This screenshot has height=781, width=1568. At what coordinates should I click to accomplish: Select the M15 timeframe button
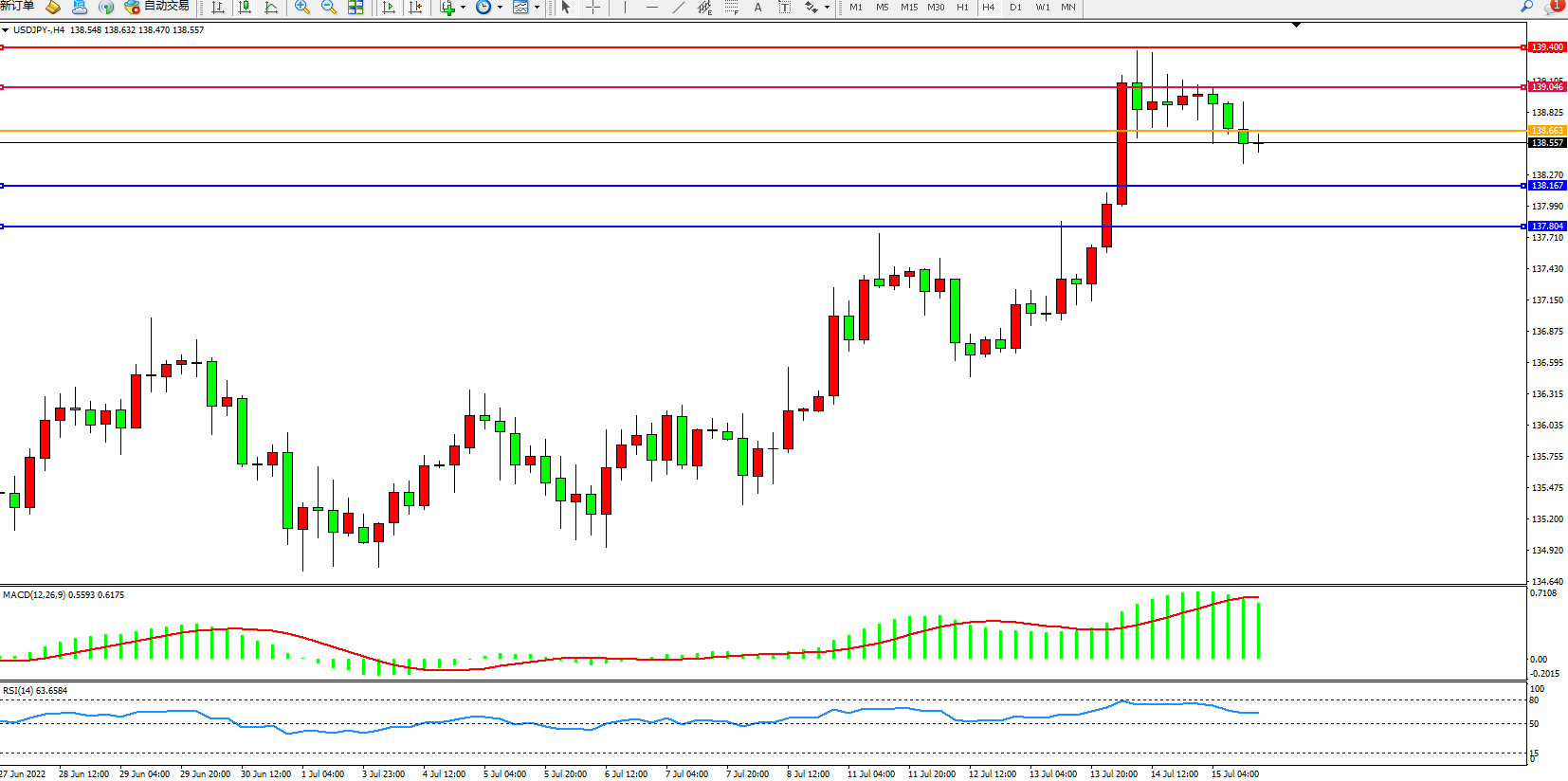click(908, 8)
